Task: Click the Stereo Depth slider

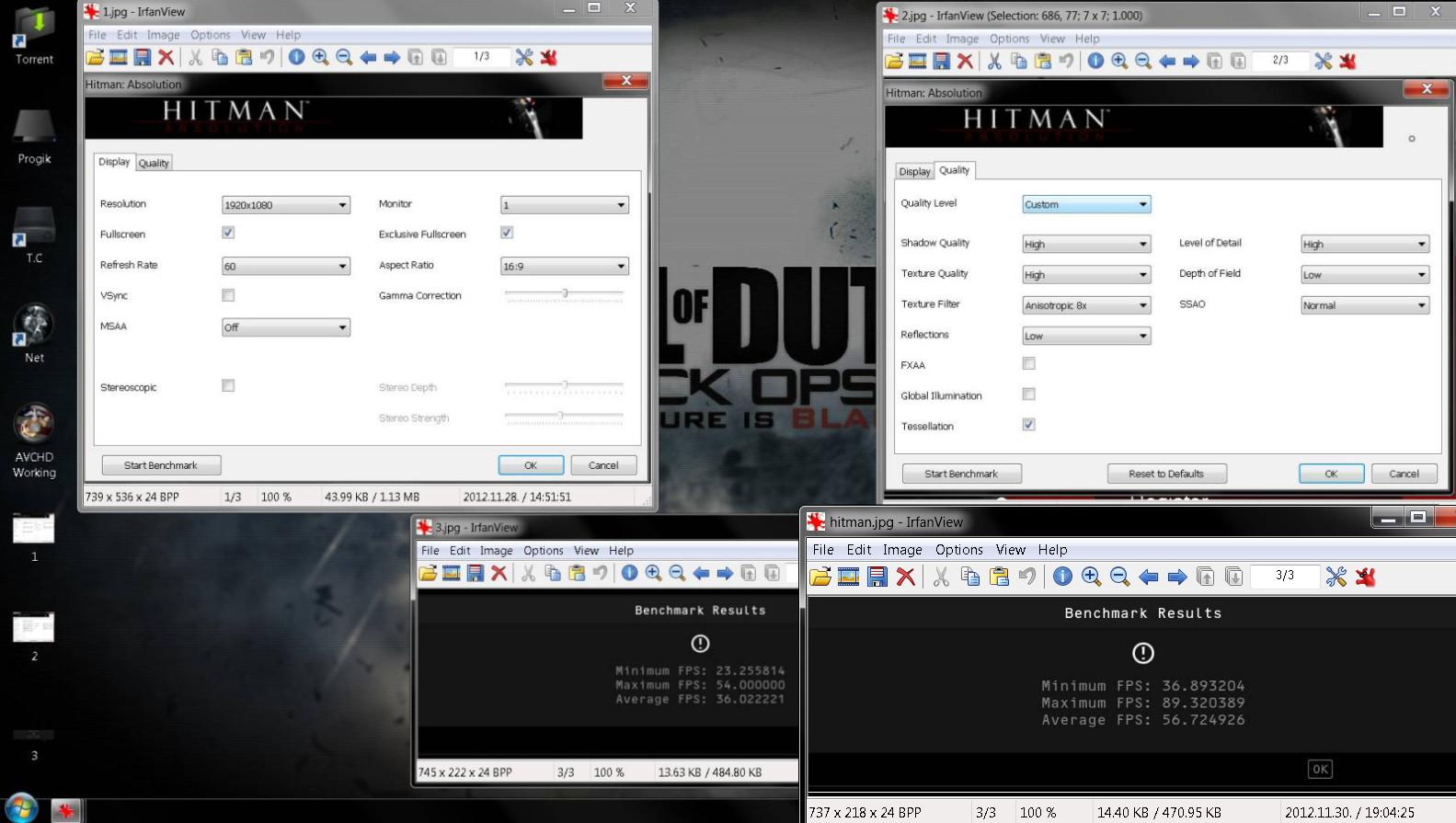Action: coord(565,386)
